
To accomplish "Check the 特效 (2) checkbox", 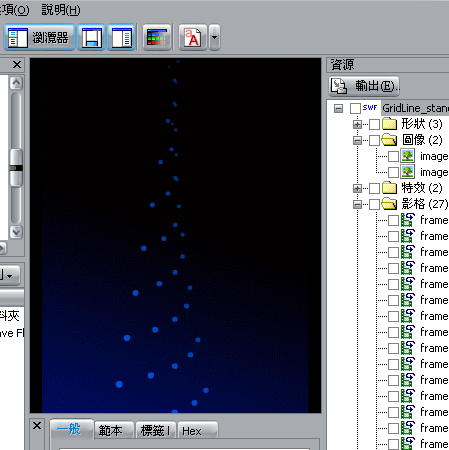I will tap(374, 188).
